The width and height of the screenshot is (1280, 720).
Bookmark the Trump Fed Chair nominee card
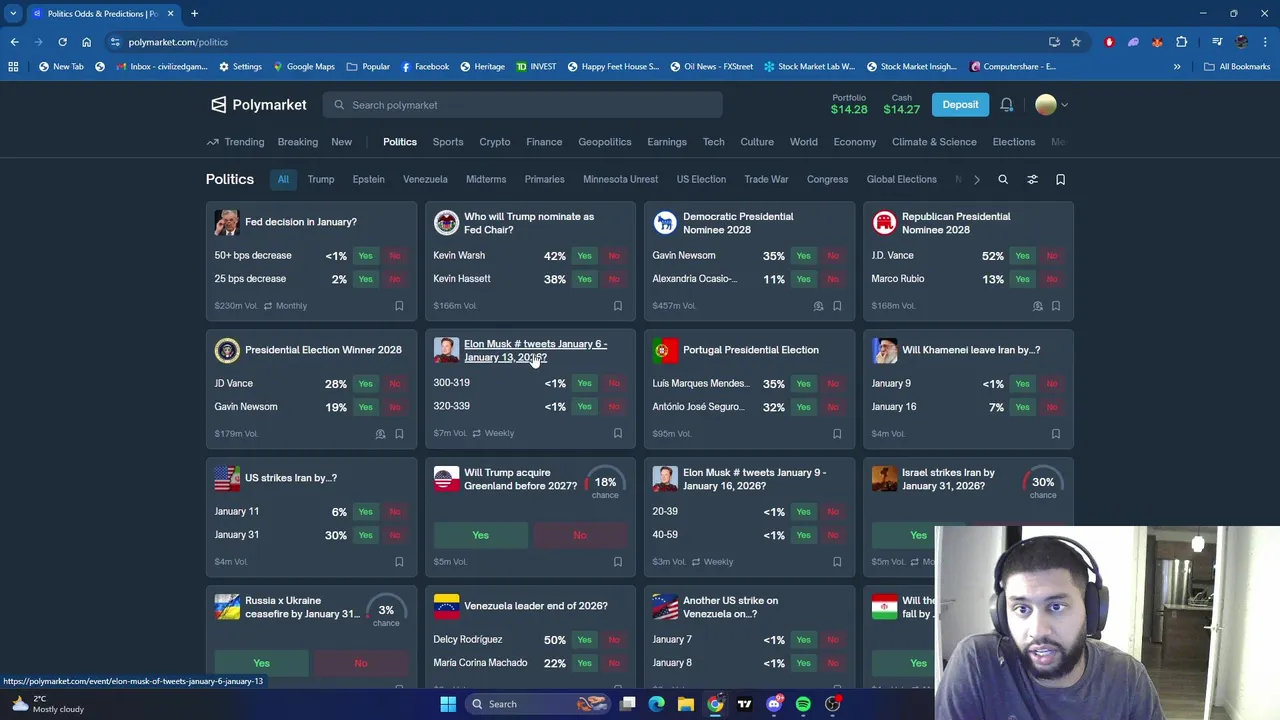tap(618, 306)
